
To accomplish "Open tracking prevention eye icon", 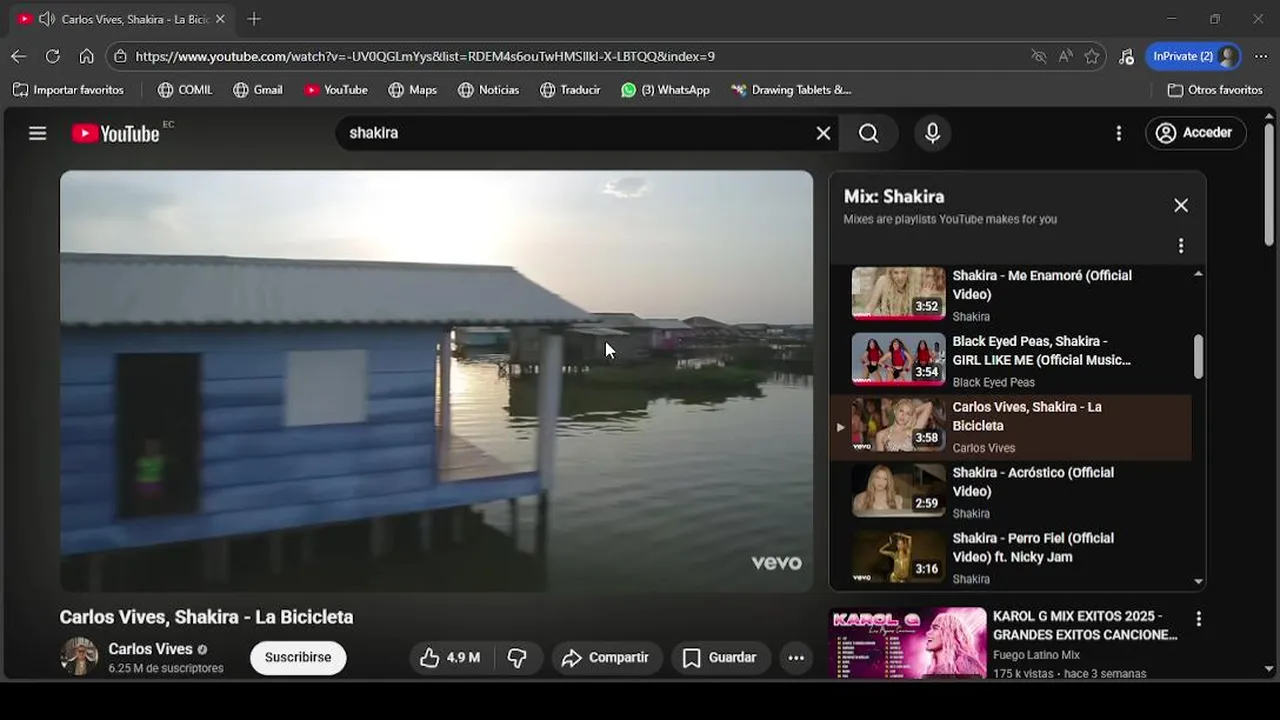I will pos(1039,56).
